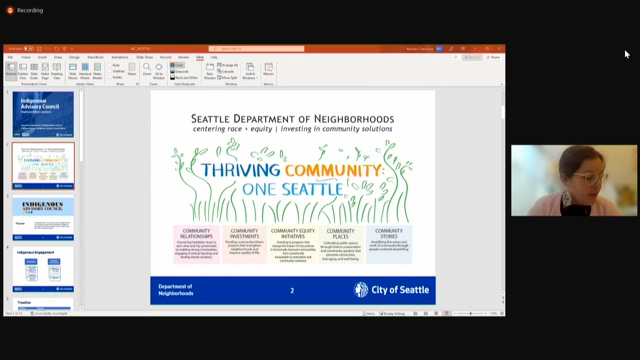Open the File menu tab

(x=10, y=58)
